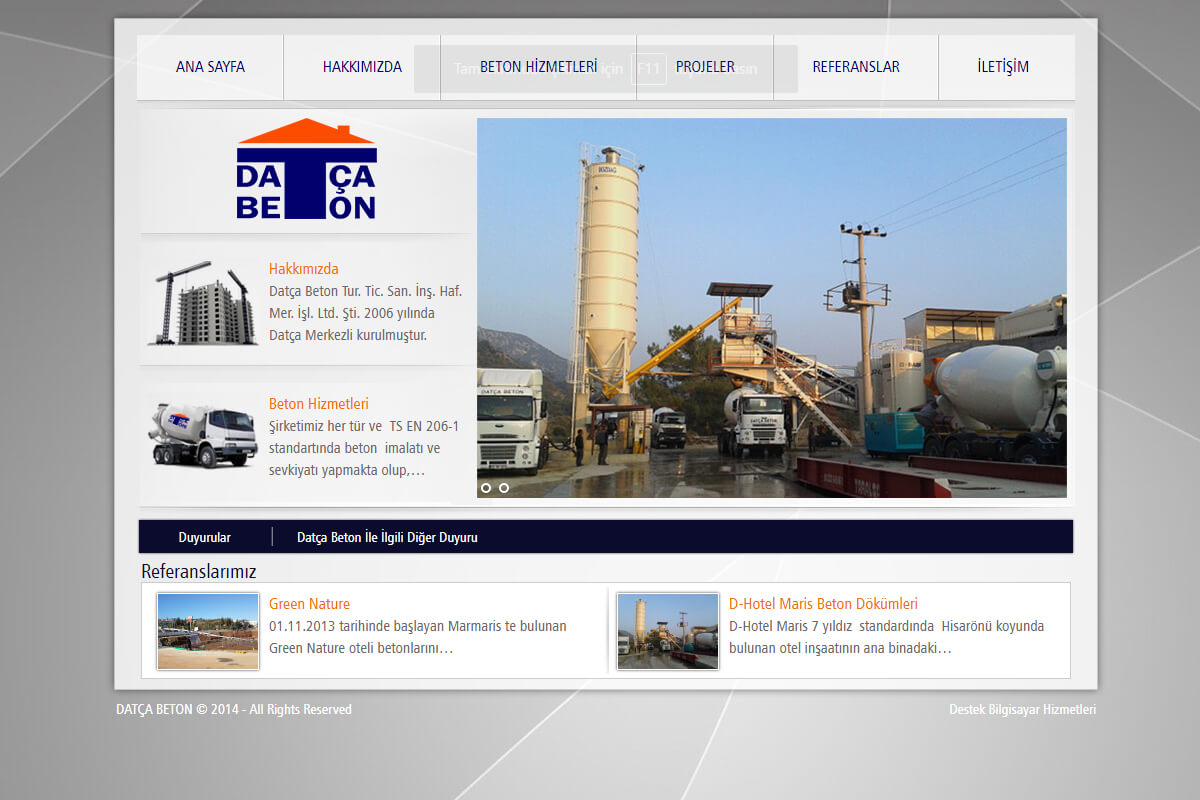Open the orange Beton Hizmetleri heading link
The height and width of the screenshot is (800, 1200).
pyautogui.click(x=319, y=404)
